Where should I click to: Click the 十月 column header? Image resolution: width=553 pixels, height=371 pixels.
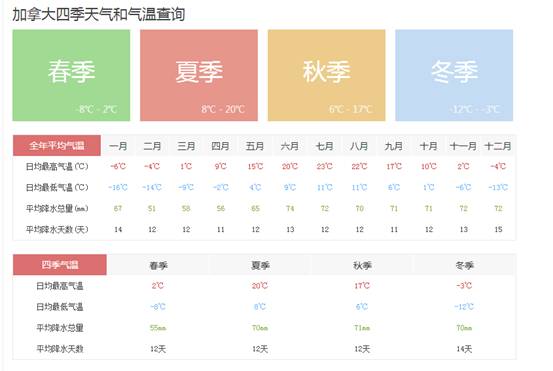pyautogui.click(x=429, y=146)
